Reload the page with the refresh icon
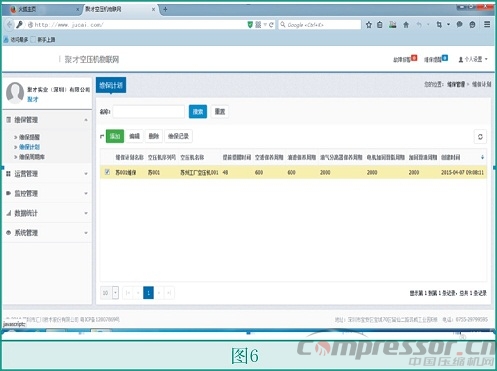This screenshot has width=497, height=371. coord(271,25)
